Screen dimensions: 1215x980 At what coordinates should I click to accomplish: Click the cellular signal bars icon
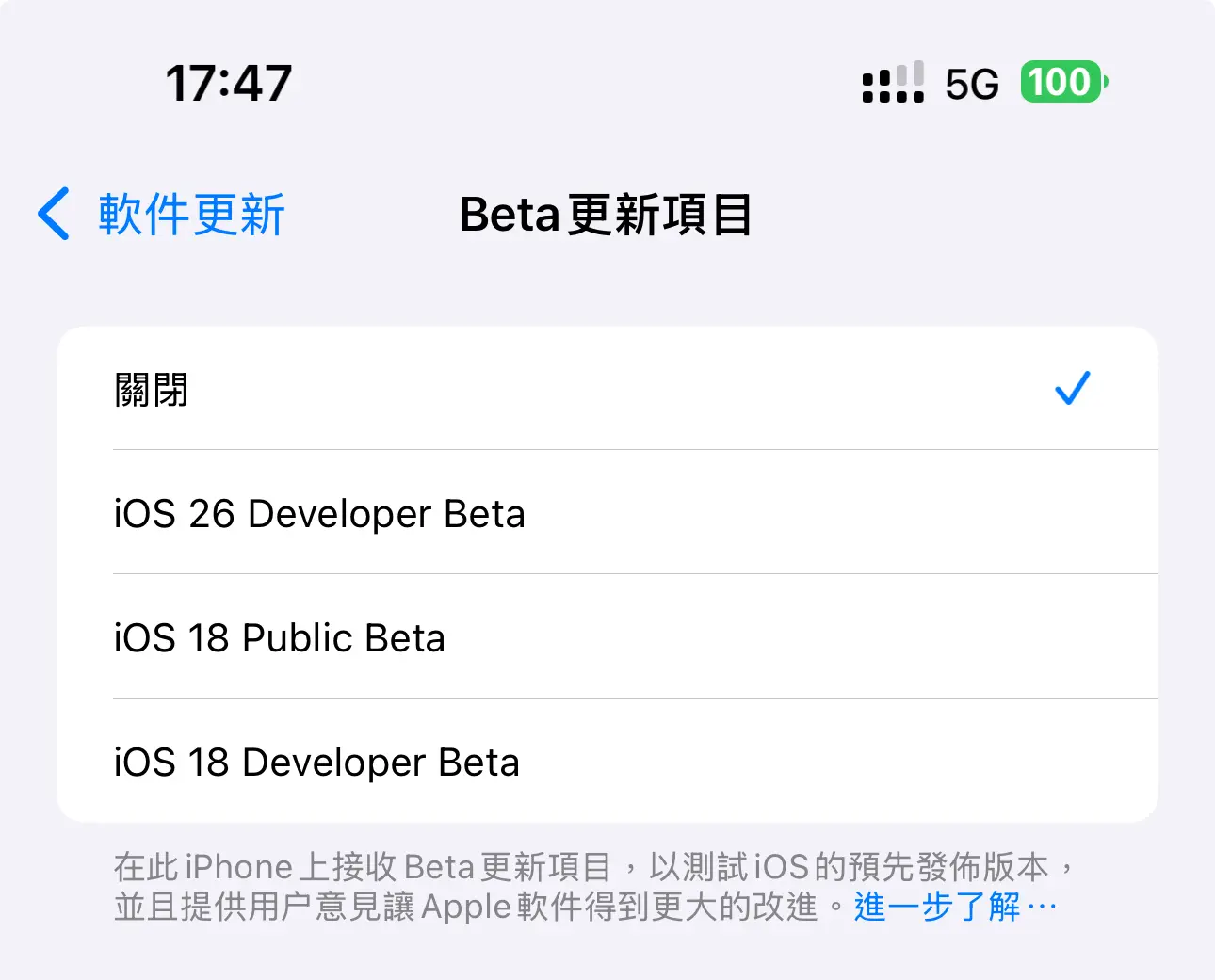(x=893, y=74)
